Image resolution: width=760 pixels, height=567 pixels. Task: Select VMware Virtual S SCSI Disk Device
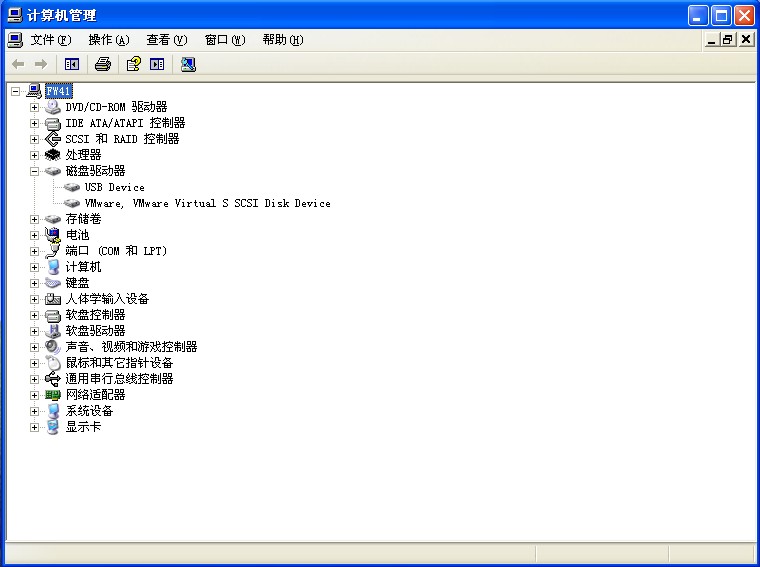point(207,203)
